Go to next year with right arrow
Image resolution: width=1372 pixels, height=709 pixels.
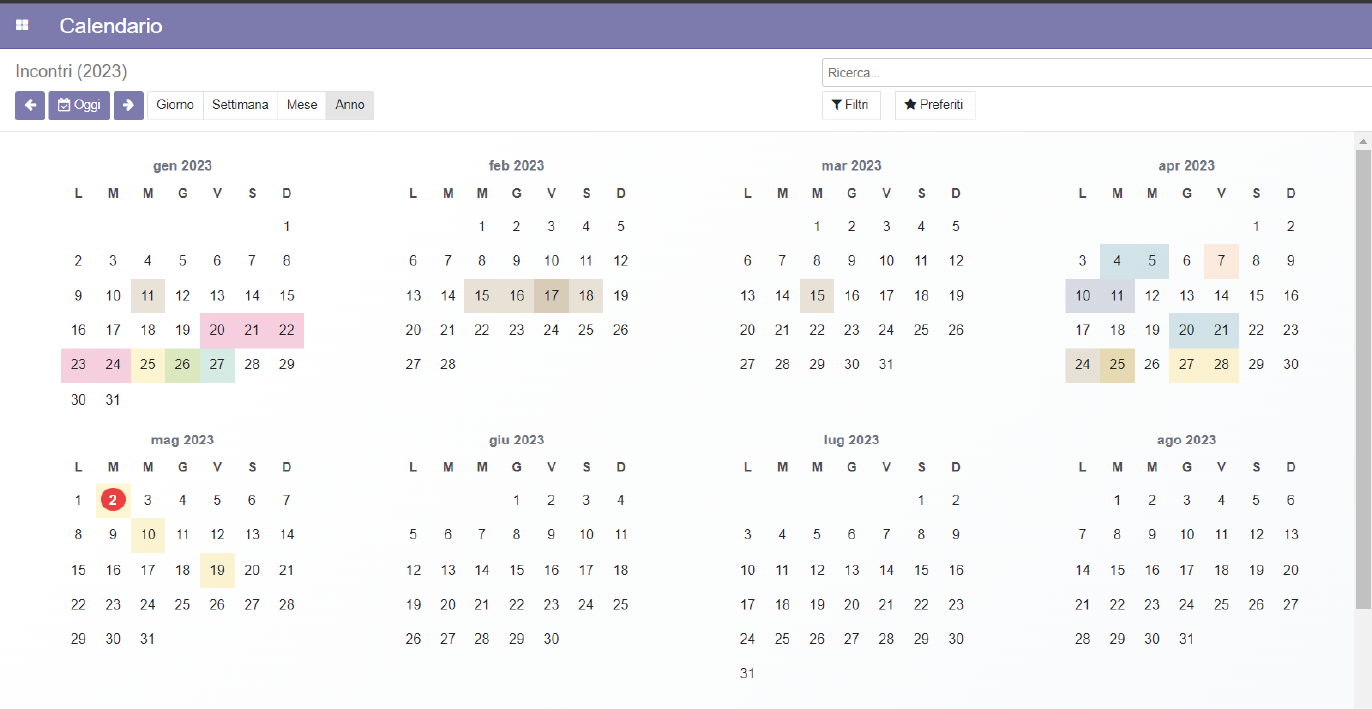128,105
